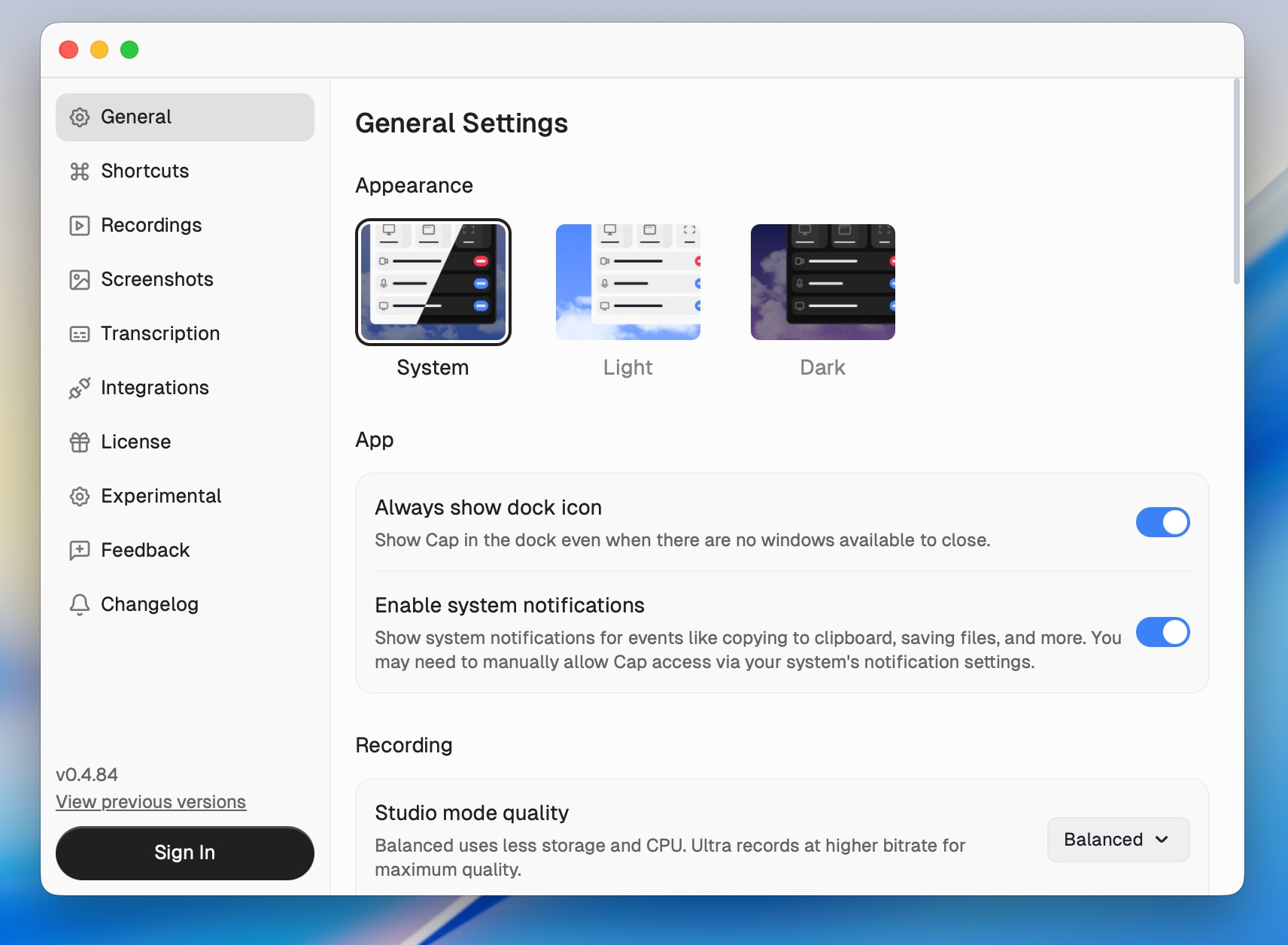Click the settings pane vertical scrollbar
This screenshot has height=945, width=1288.
tap(1236, 182)
